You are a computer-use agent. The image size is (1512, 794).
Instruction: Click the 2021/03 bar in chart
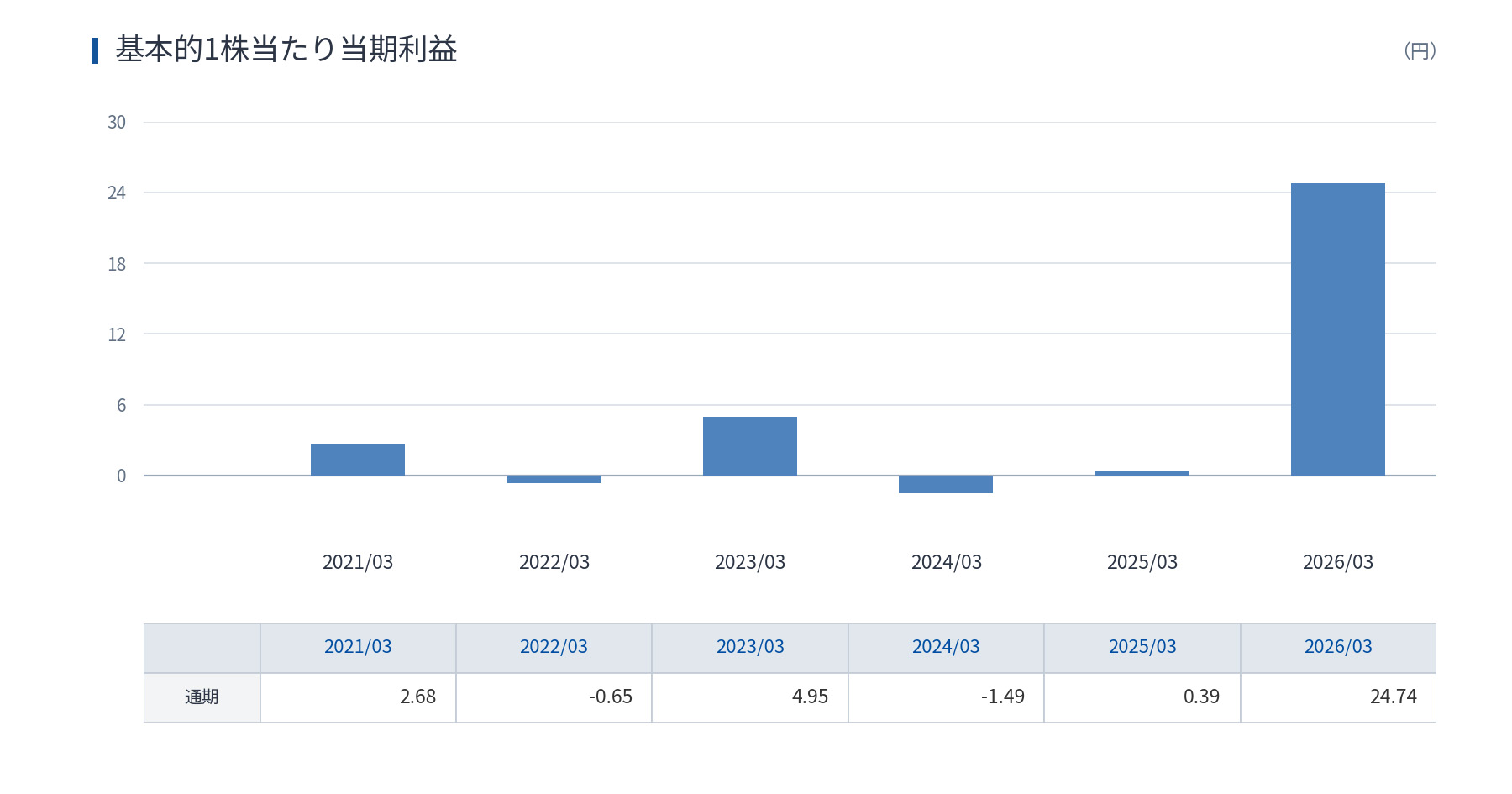click(x=358, y=460)
